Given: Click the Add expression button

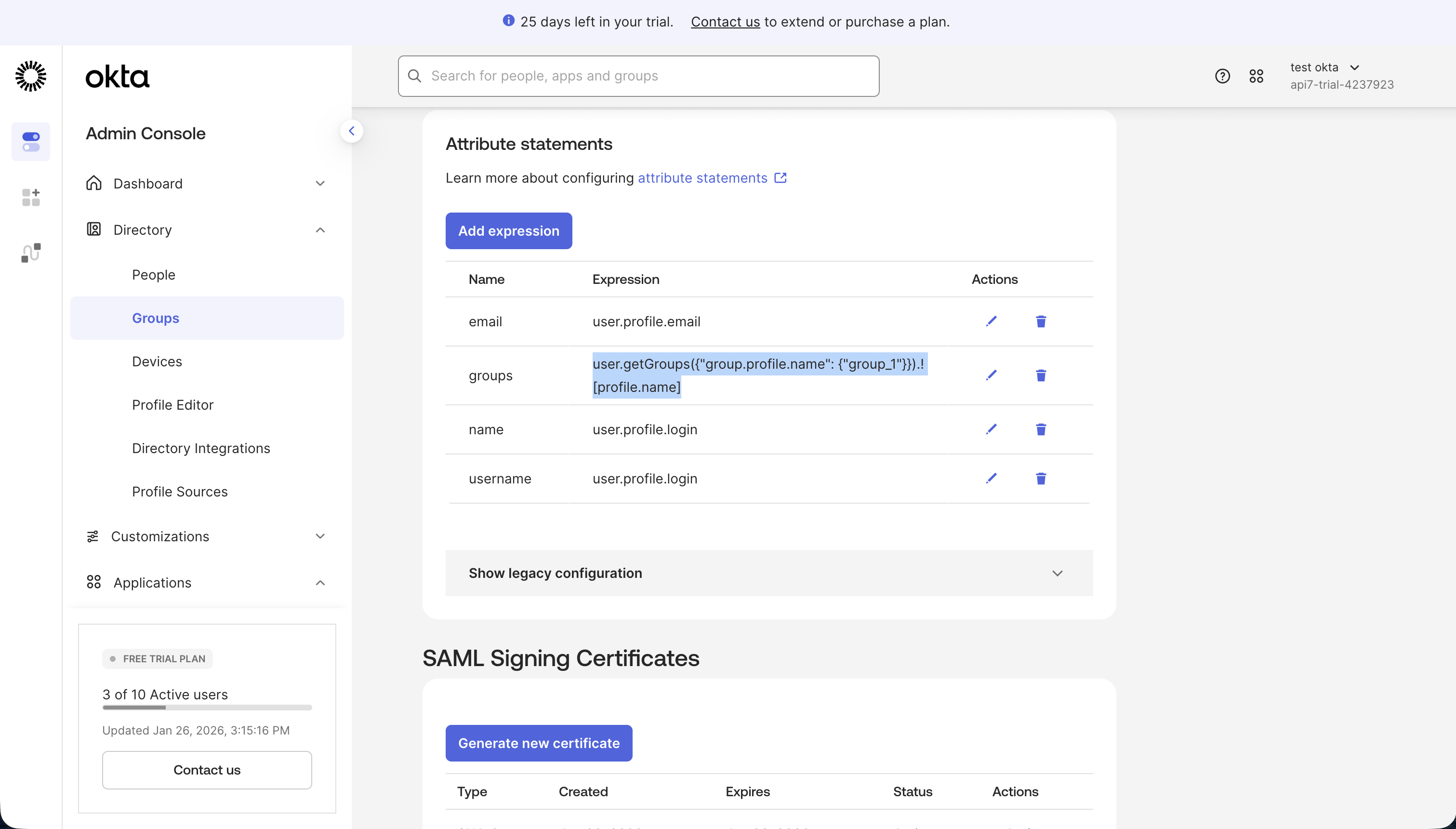Looking at the screenshot, I should [509, 230].
